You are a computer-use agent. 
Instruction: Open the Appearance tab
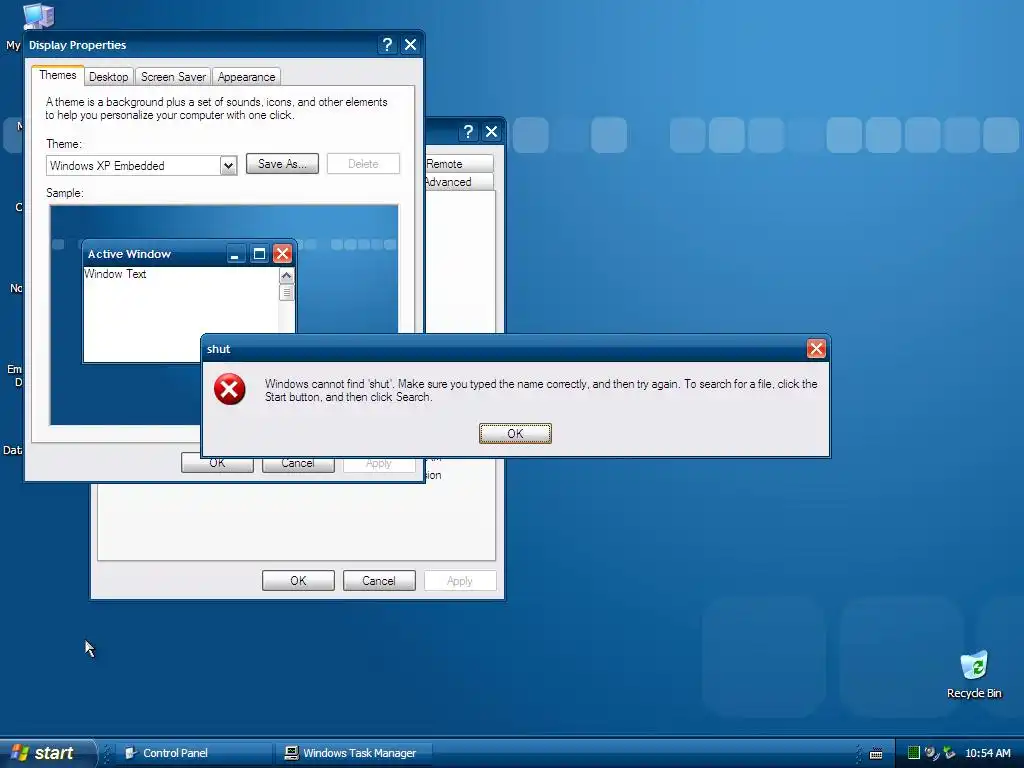tap(246, 76)
